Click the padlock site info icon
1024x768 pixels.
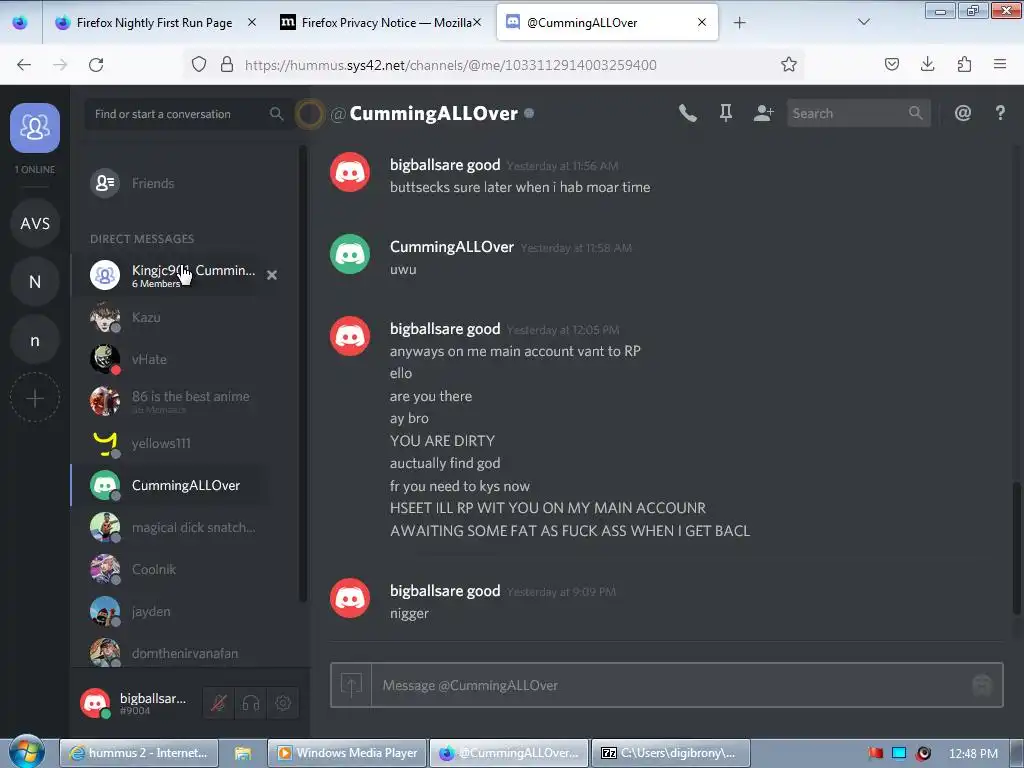[227, 64]
